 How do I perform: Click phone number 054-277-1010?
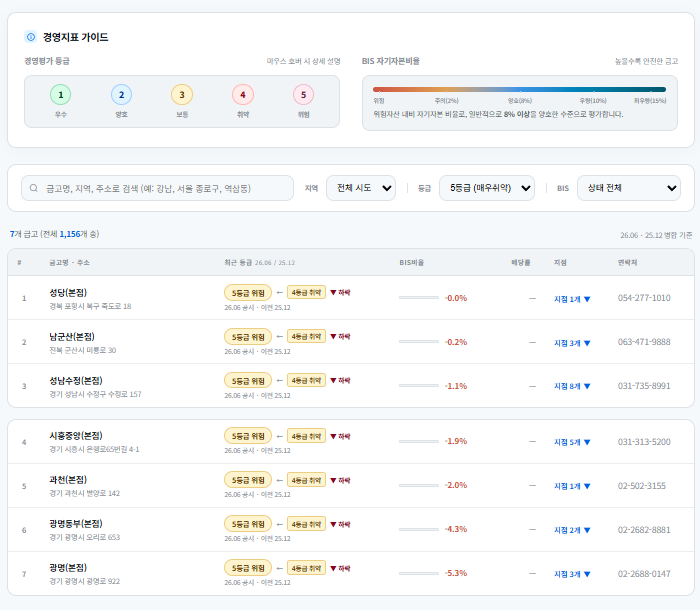pos(644,298)
